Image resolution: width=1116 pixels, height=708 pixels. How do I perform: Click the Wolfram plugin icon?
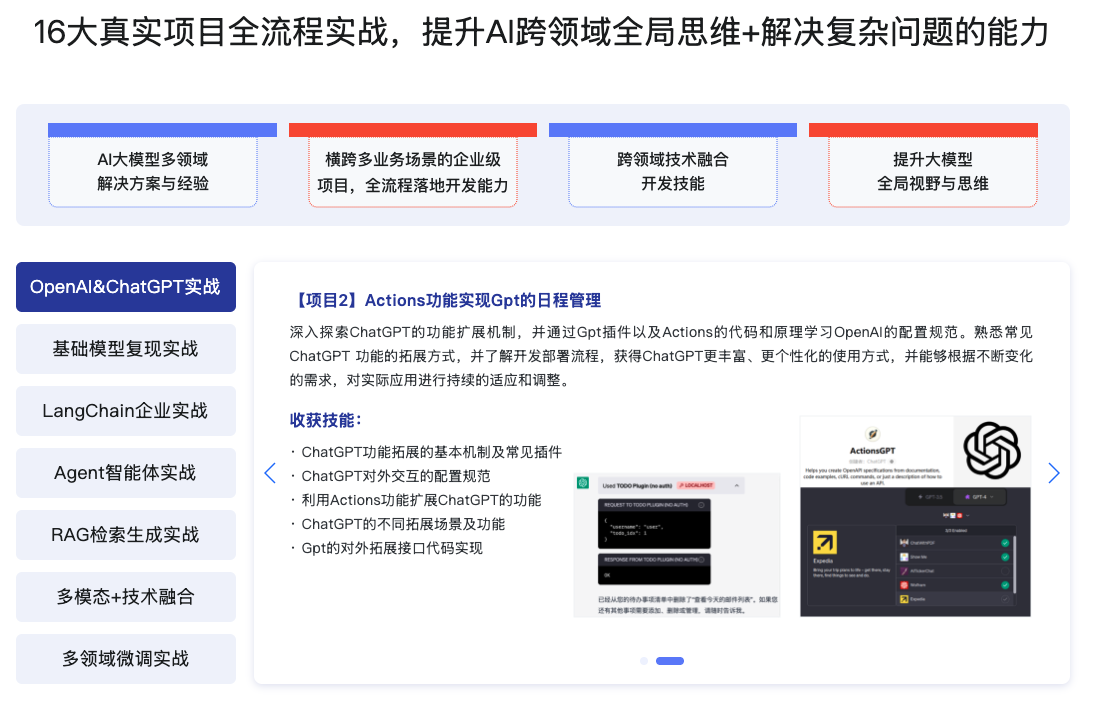click(x=904, y=585)
